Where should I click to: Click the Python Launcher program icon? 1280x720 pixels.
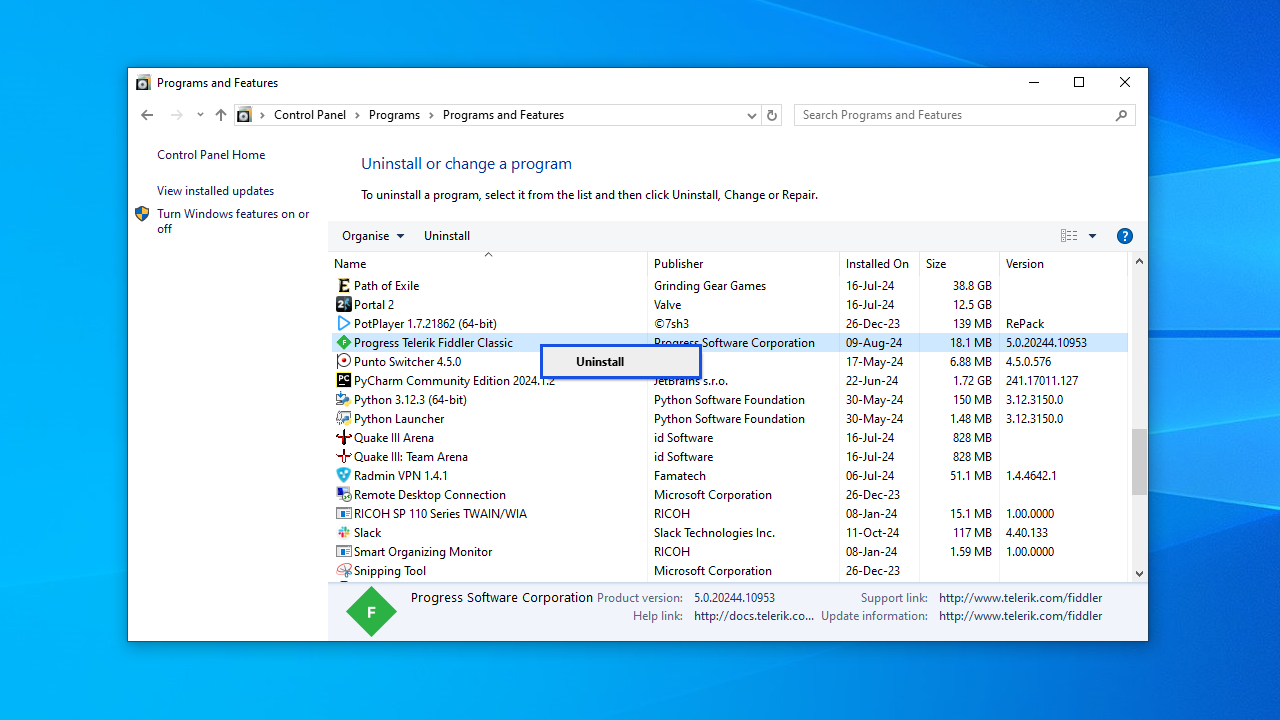click(x=344, y=419)
